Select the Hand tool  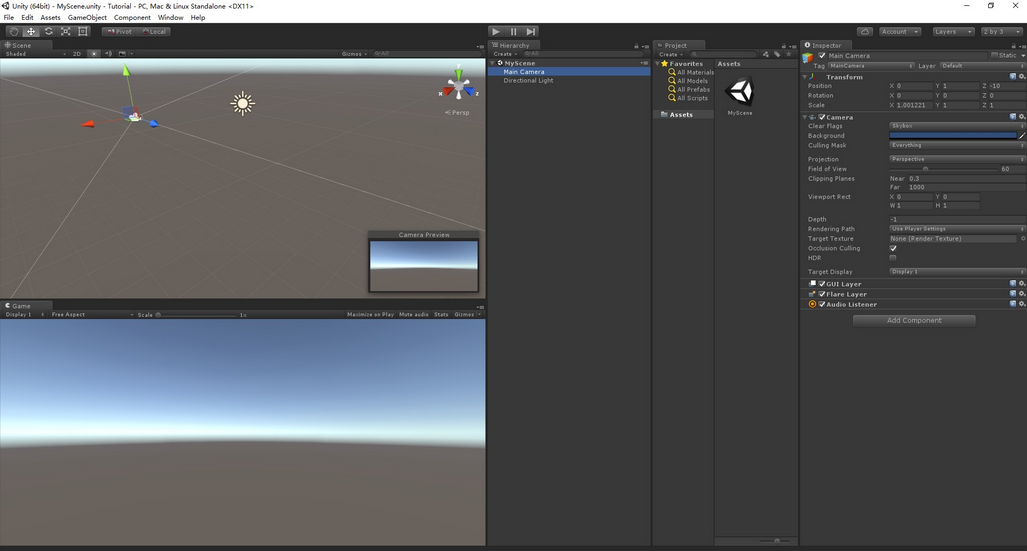click(x=13, y=31)
